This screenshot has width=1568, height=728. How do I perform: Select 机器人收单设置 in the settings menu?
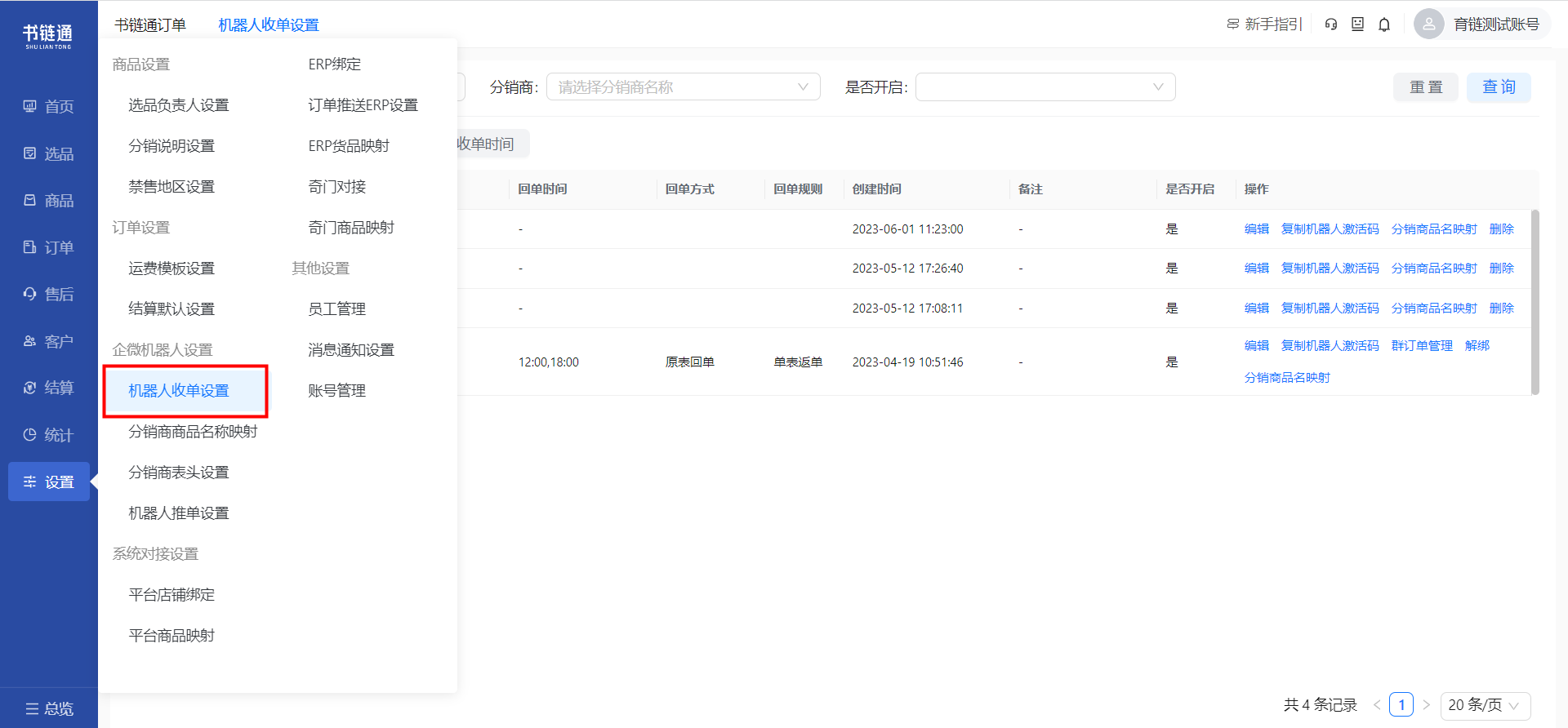pyautogui.click(x=179, y=391)
